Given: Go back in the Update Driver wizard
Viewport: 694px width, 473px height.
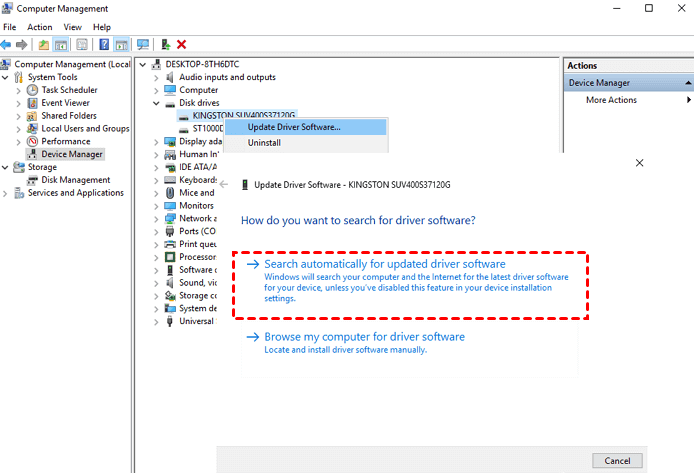Looking at the screenshot, I should click(x=224, y=185).
